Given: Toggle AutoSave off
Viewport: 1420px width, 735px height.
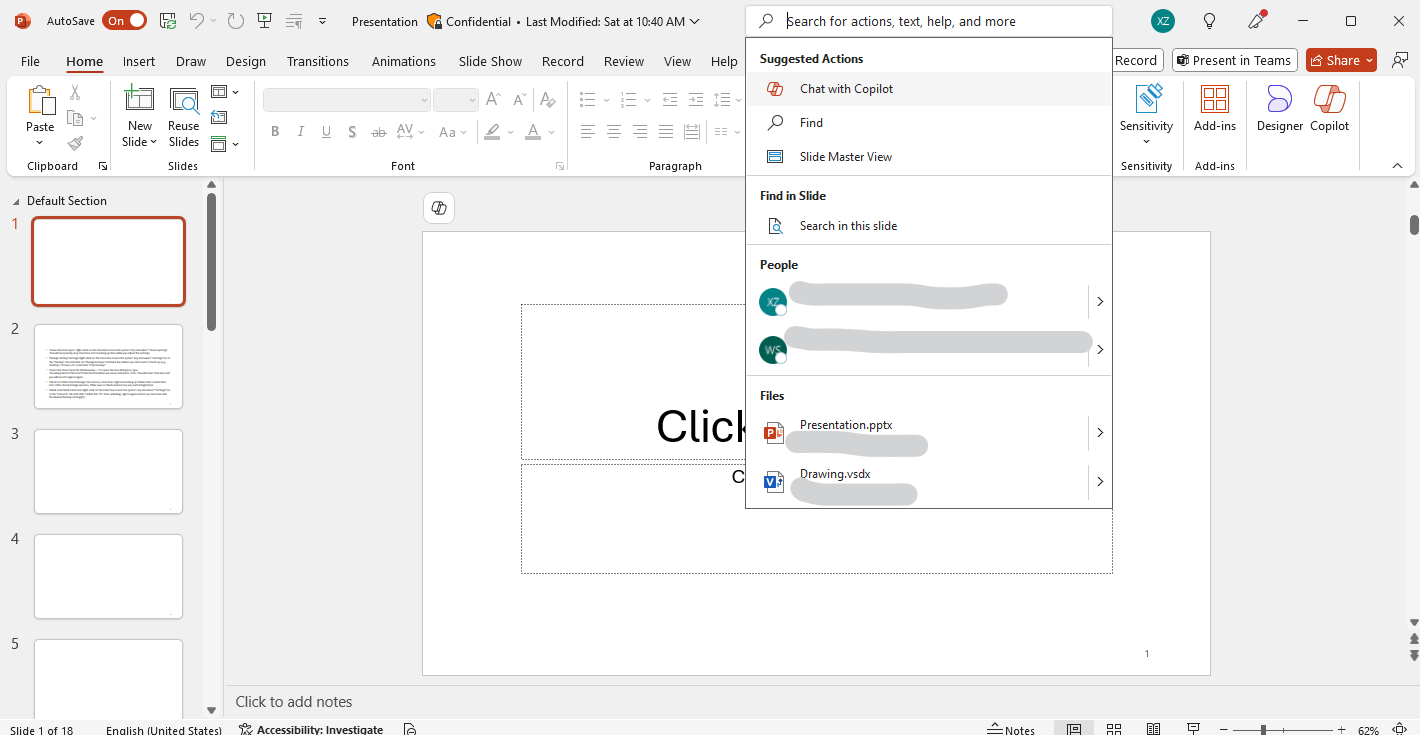Looking at the screenshot, I should point(124,21).
